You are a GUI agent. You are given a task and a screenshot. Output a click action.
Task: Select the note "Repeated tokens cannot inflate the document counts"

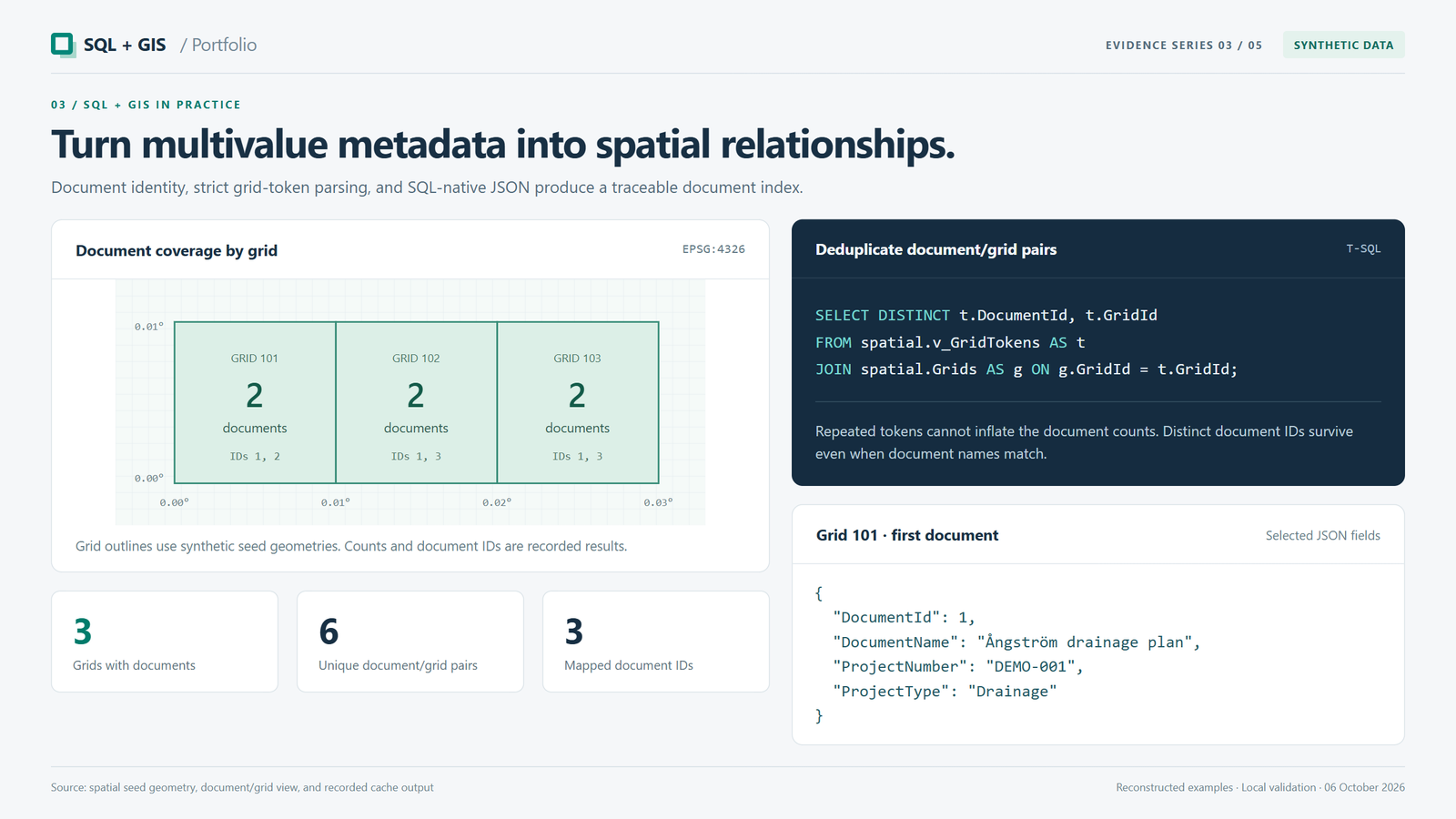(x=1084, y=442)
